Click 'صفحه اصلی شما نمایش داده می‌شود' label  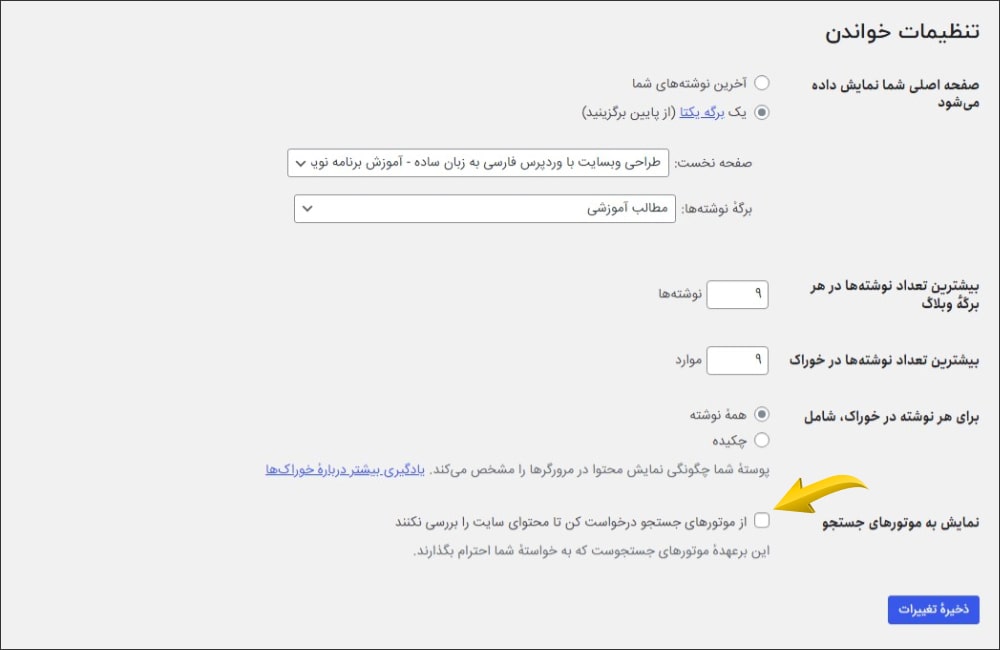[895, 94]
